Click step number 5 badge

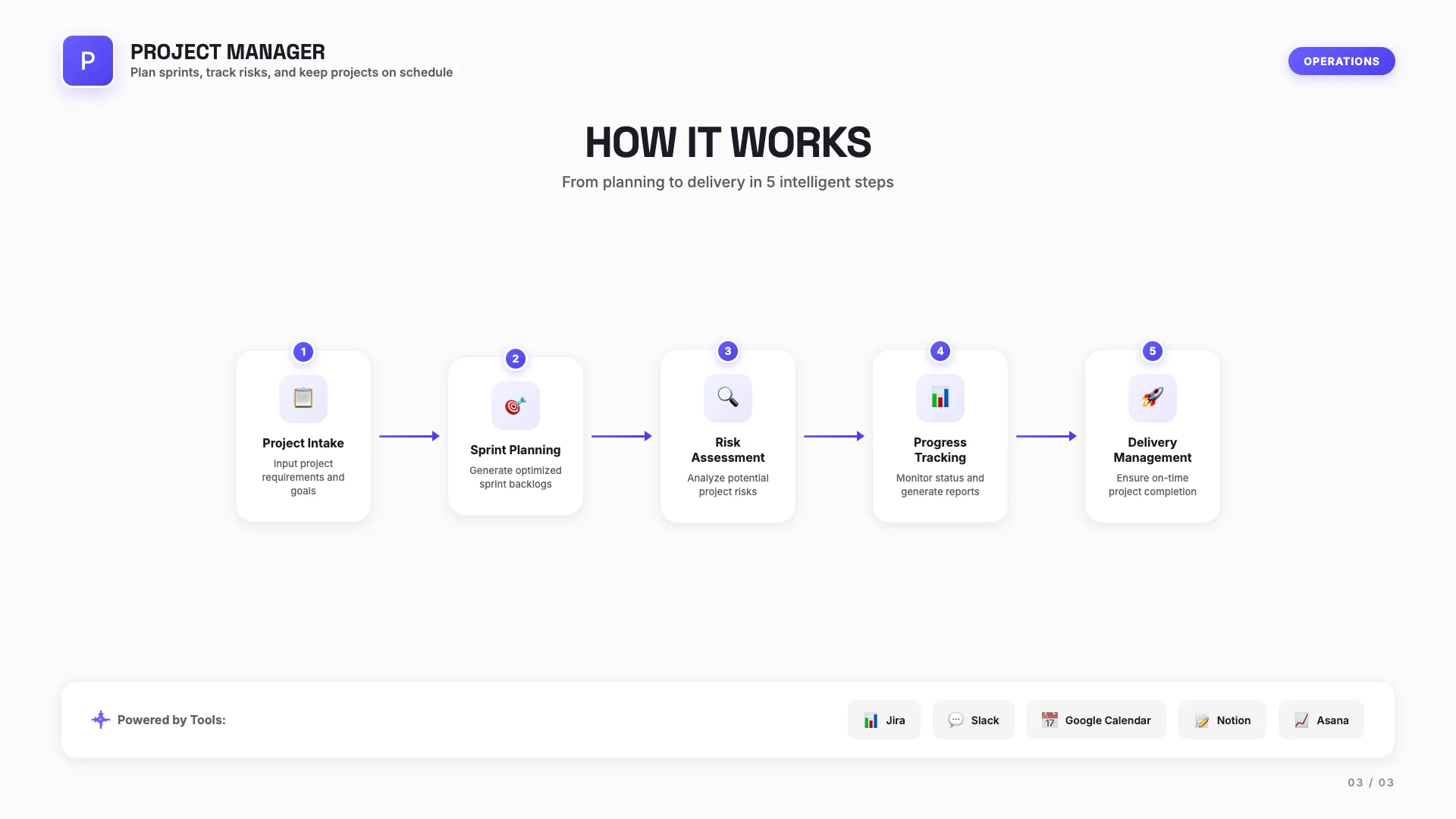tap(1153, 351)
